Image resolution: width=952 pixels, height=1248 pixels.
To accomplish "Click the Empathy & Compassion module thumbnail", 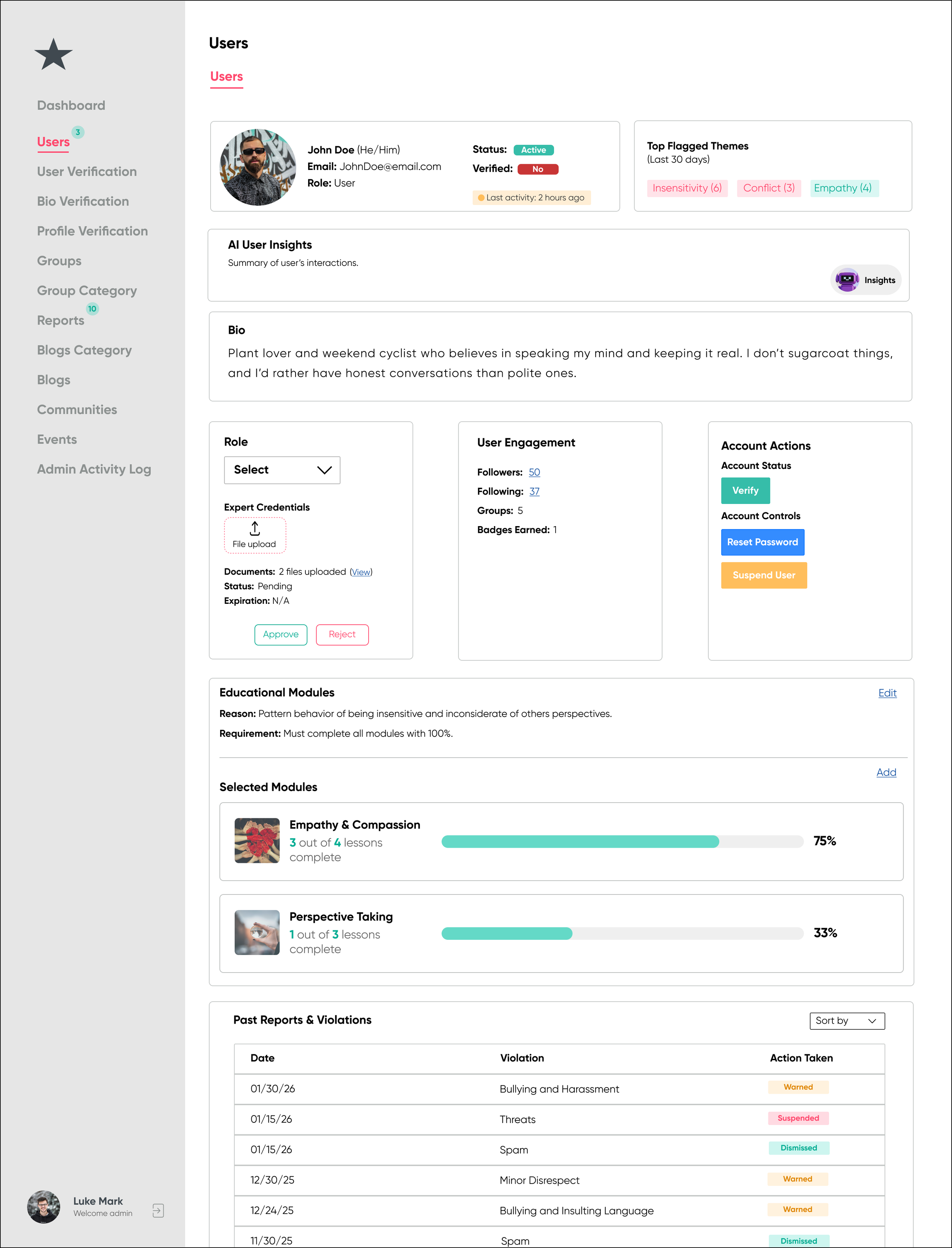I will pos(257,840).
